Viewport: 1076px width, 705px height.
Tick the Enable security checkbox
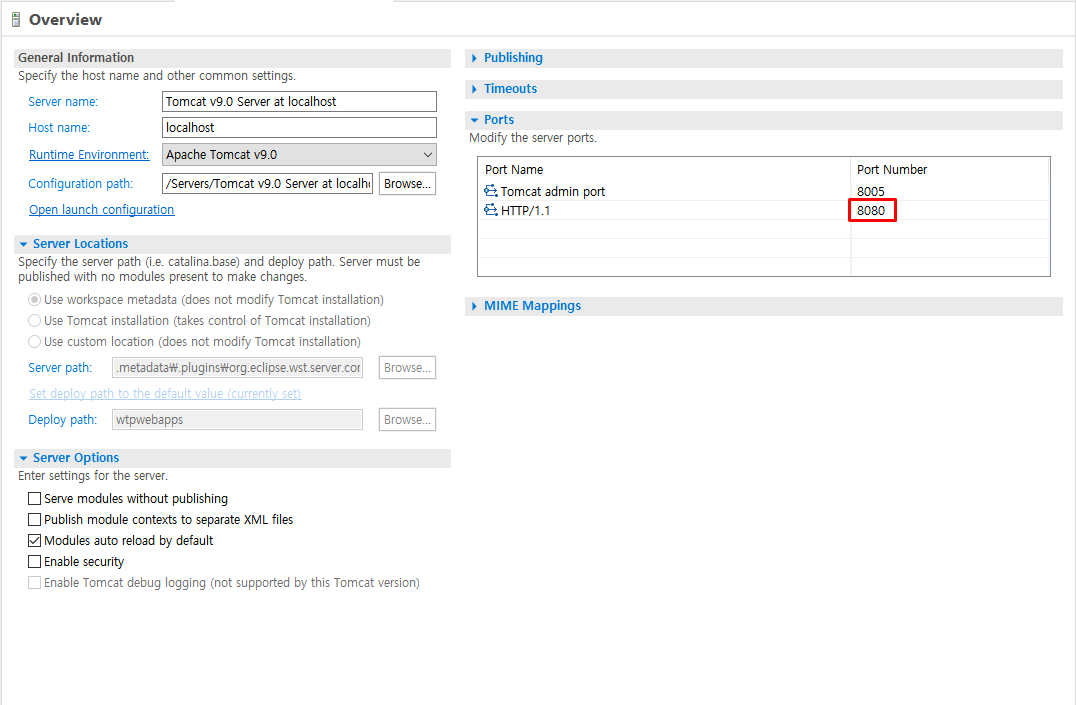(34, 562)
